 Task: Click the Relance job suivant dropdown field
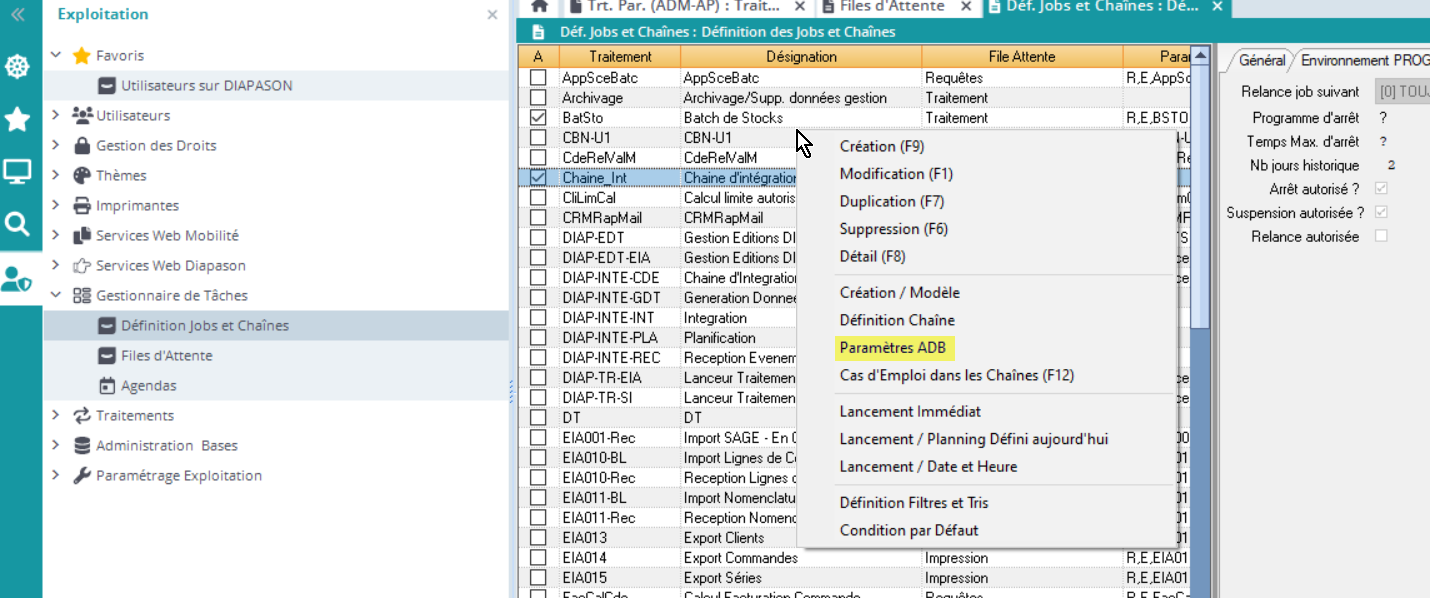click(x=1402, y=92)
